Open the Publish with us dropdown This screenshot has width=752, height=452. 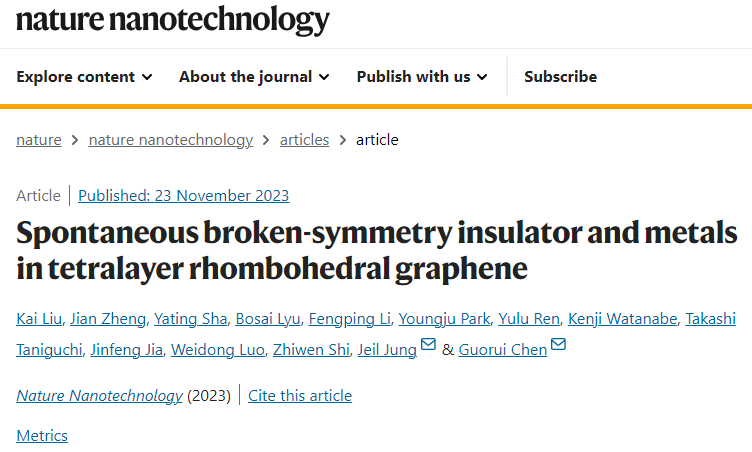[x=422, y=77]
